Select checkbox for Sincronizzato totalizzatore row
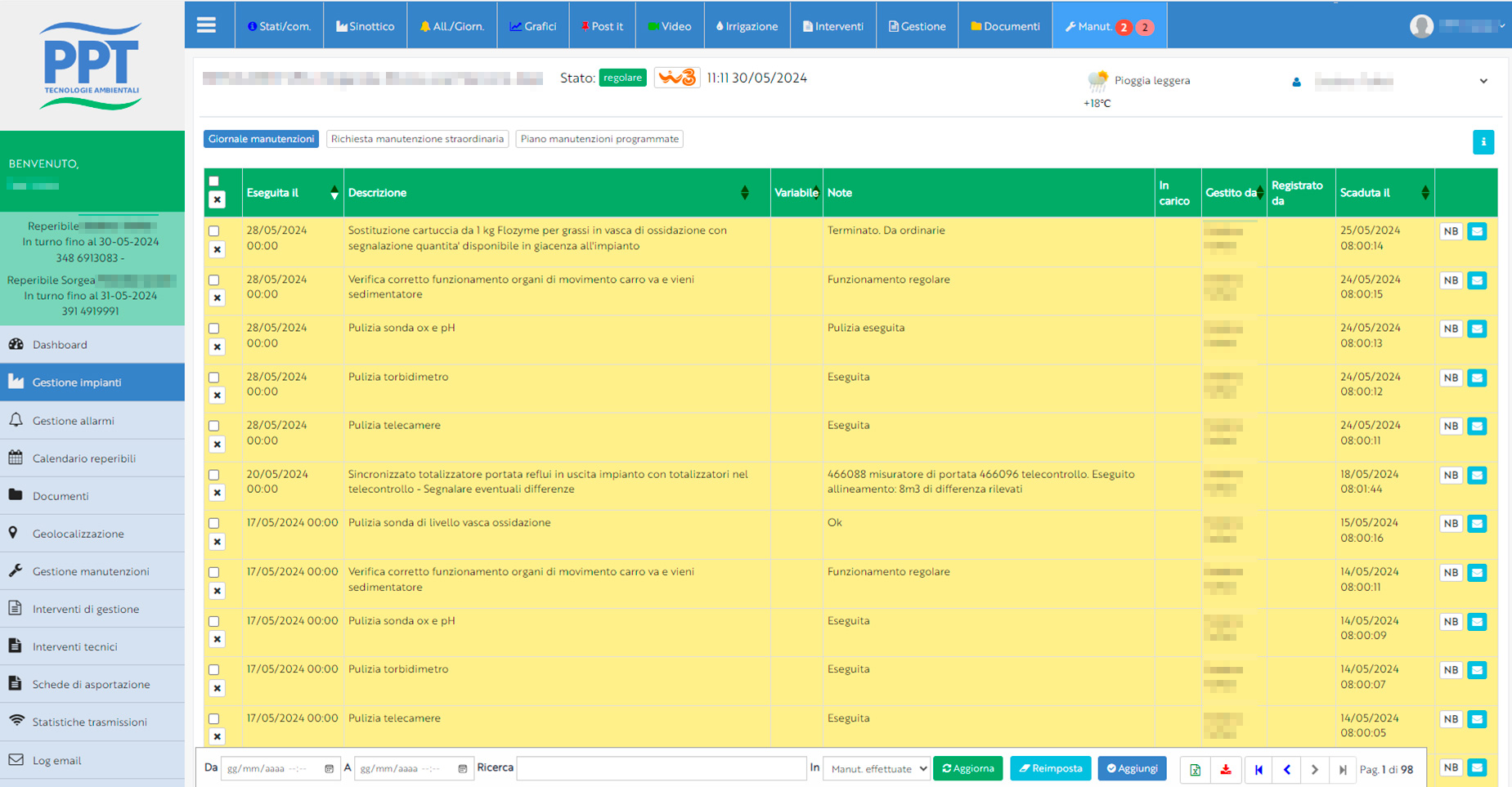The image size is (1512, 787). tap(214, 475)
